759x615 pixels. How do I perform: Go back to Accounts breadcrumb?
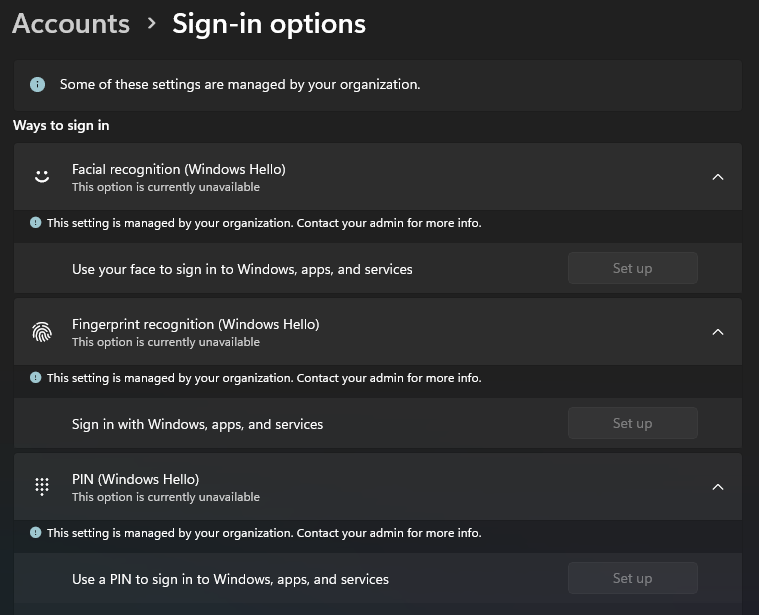71,24
